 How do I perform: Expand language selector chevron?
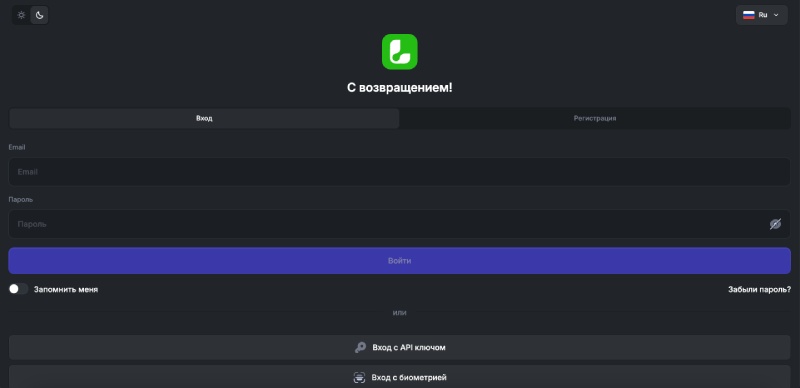coord(776,15)
